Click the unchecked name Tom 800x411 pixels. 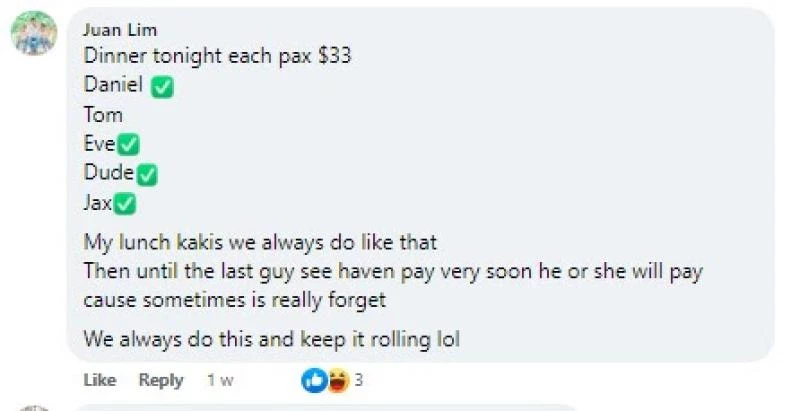tap(103, 115)
